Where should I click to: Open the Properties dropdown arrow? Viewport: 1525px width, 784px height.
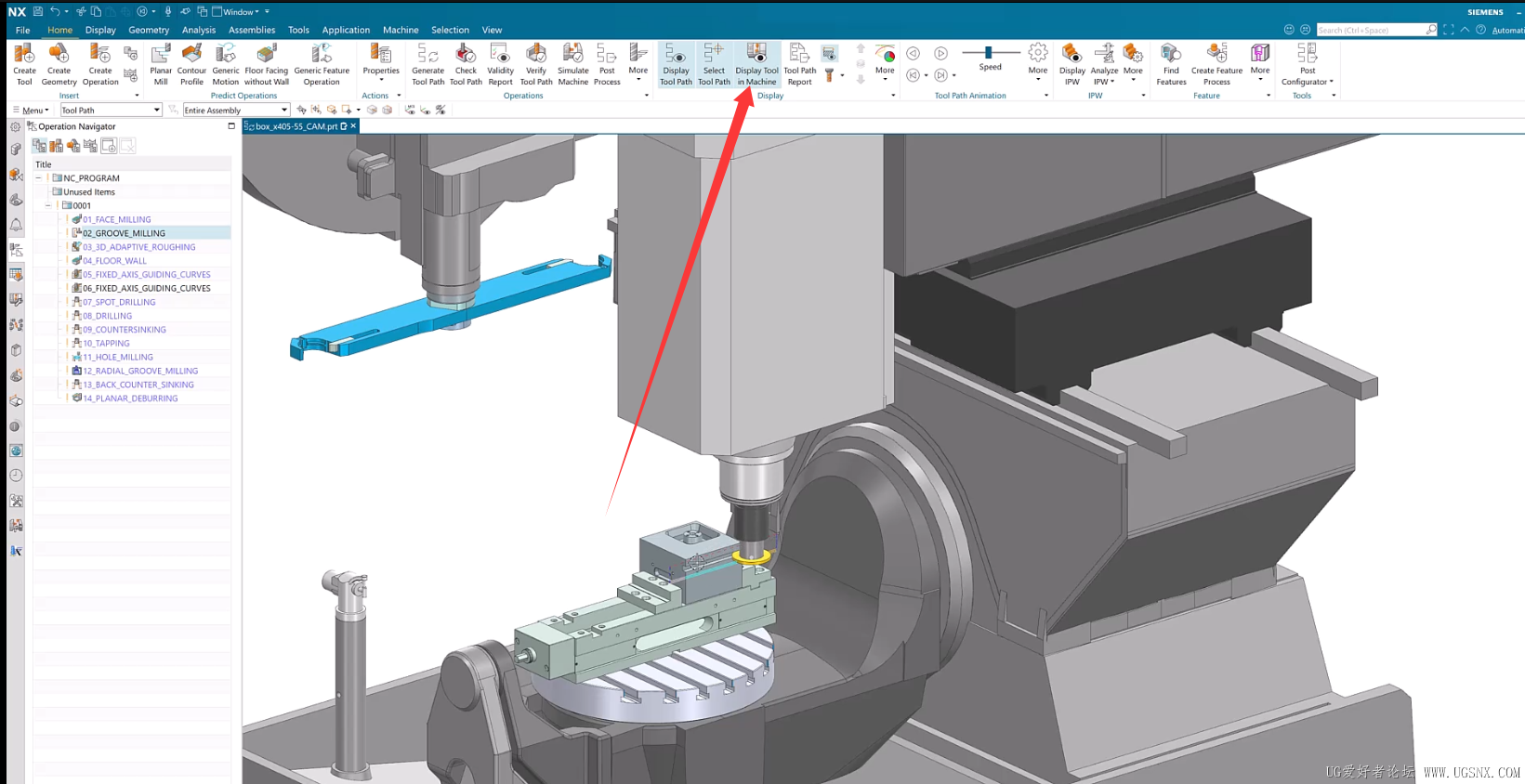pyautogui.click(x=381, y=81)
